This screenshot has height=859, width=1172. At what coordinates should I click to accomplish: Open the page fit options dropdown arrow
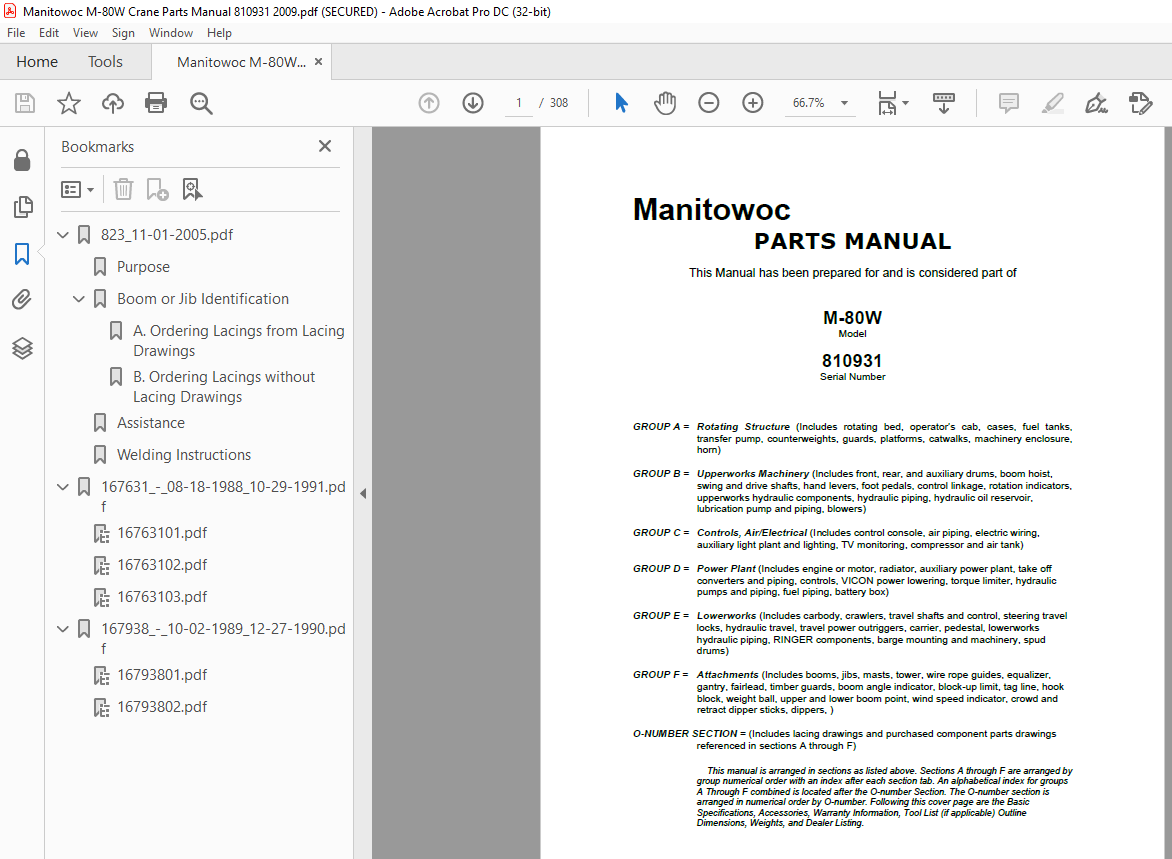point(905,103)
